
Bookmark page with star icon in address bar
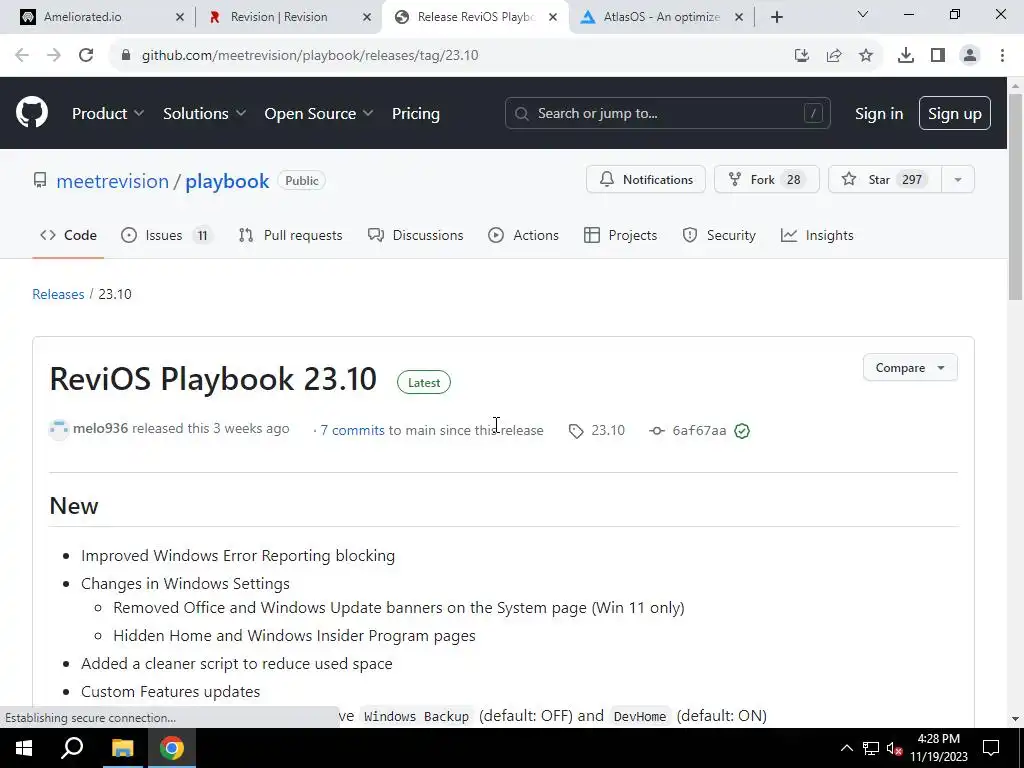point(866,55)
